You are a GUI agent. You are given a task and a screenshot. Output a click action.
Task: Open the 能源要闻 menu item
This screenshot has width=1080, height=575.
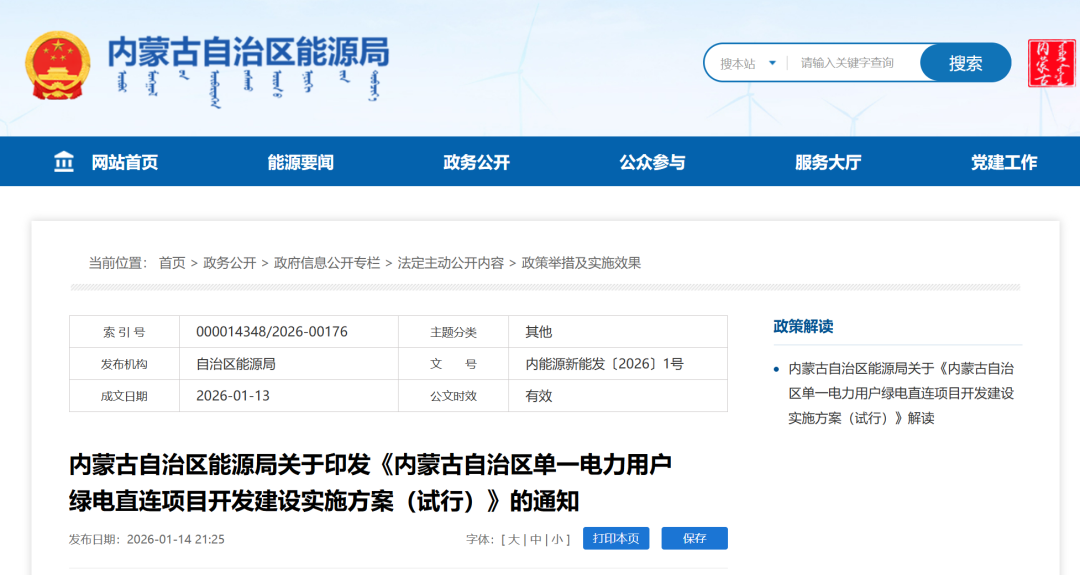[x=301, y=162]
